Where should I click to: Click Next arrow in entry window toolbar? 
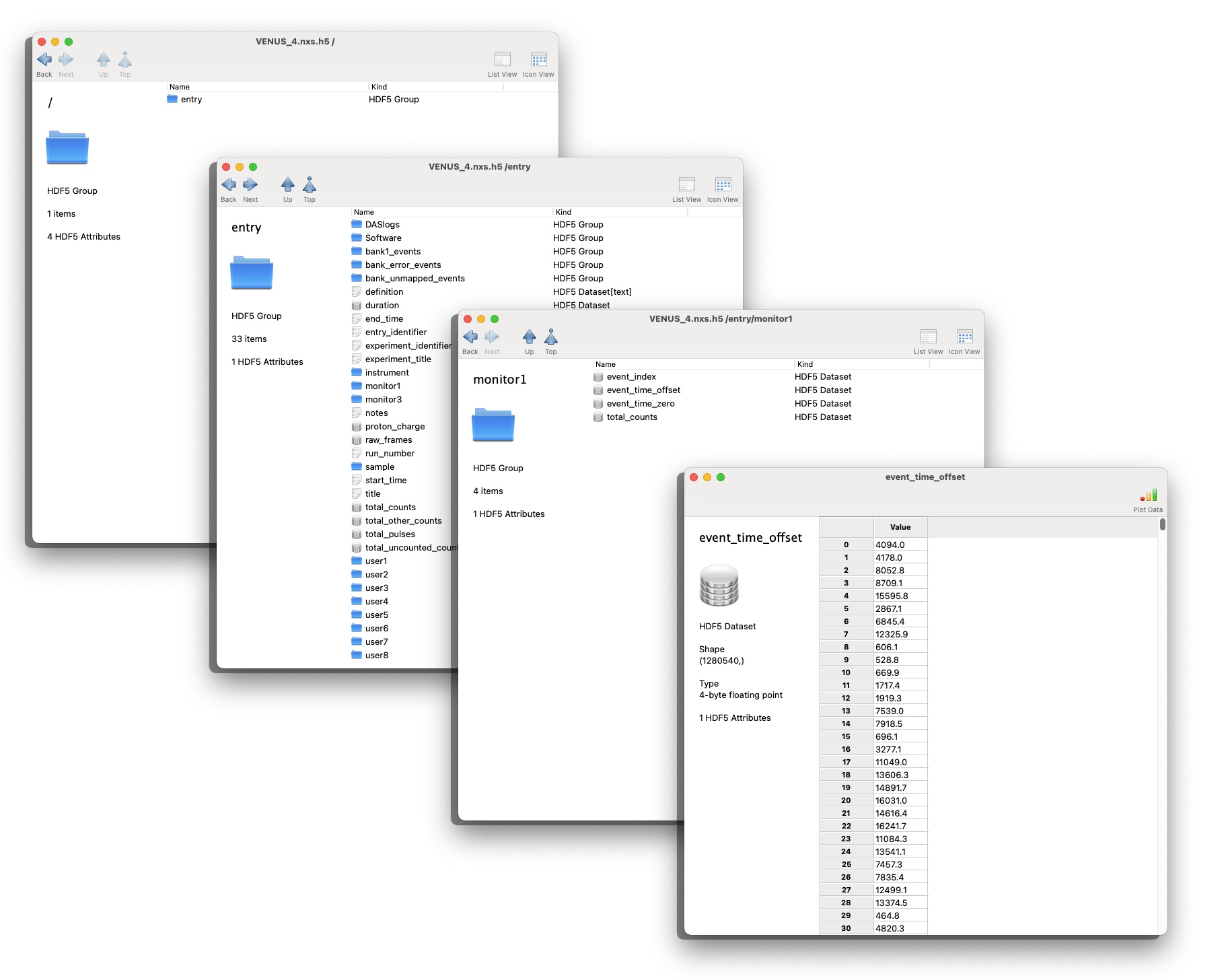point(250,185)
